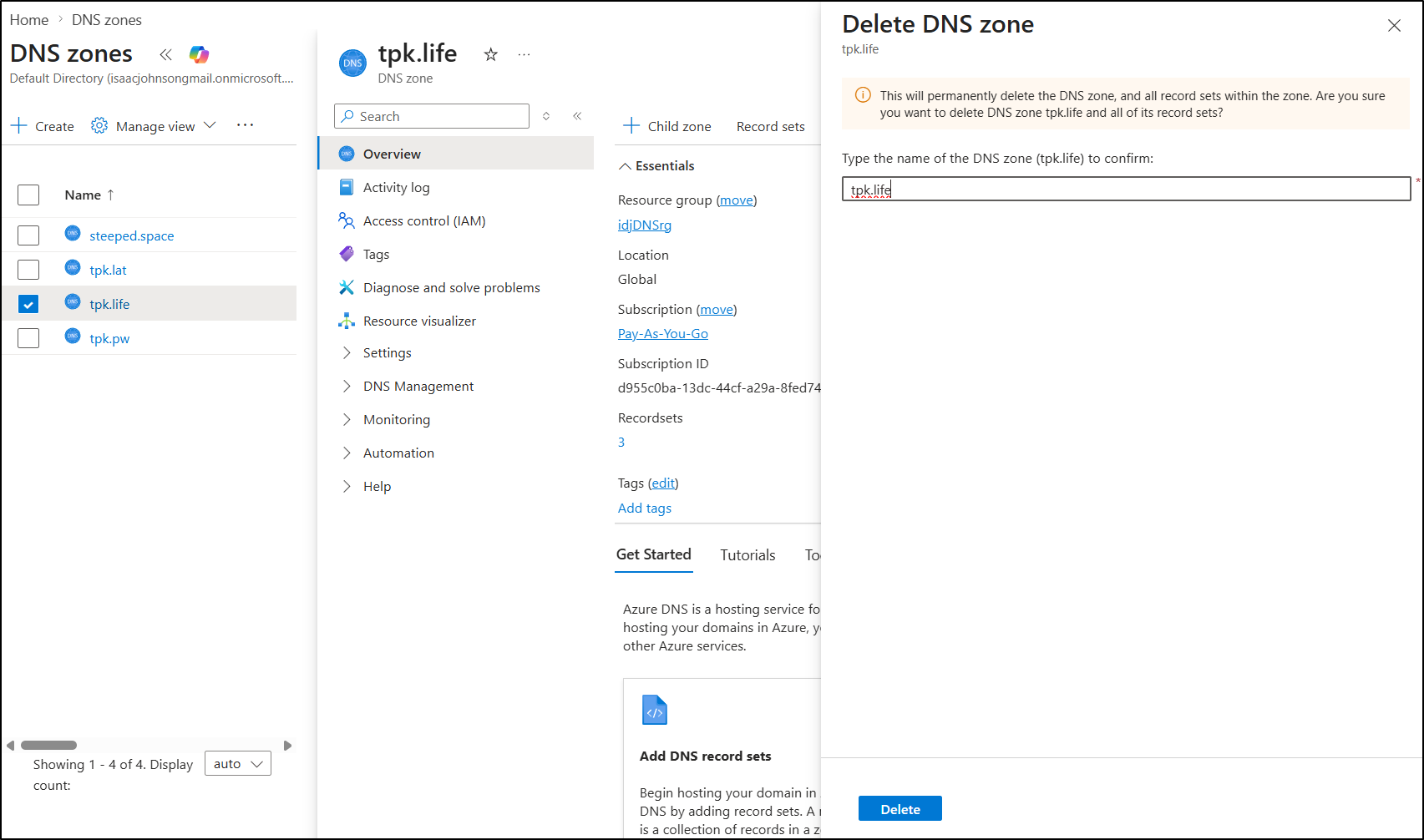Switch to the Tutorials tab
This screenshot has width=1424, height=840.
(747, 555)
